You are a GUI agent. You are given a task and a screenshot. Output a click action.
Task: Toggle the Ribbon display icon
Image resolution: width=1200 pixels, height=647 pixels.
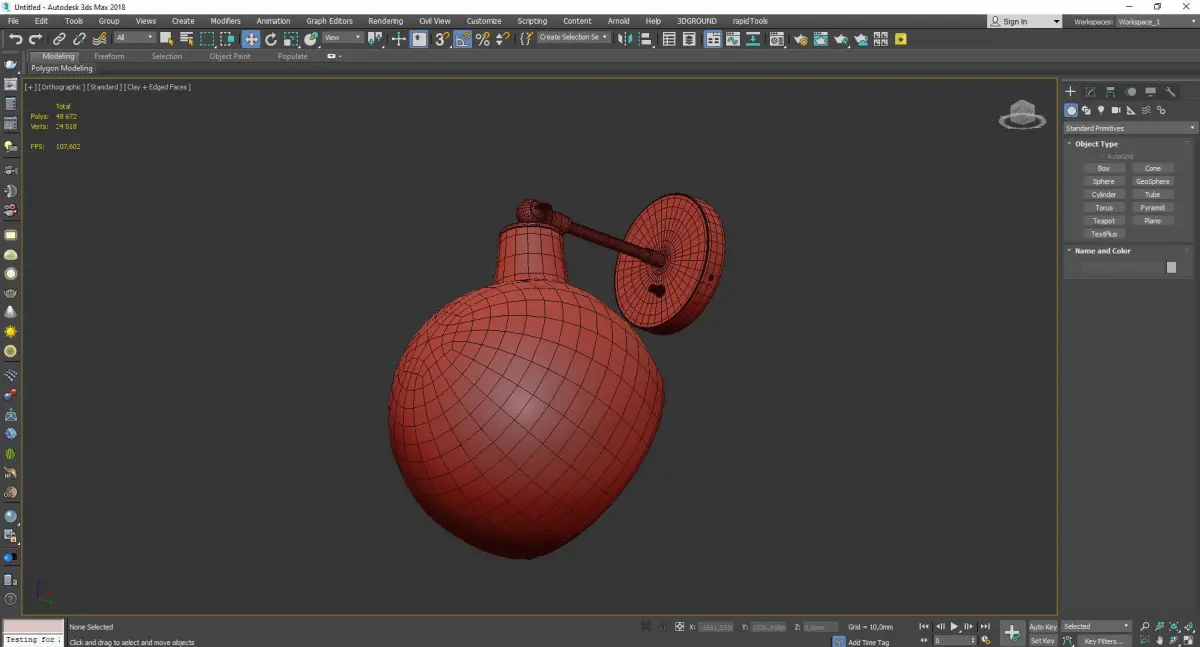click(713, 39)
